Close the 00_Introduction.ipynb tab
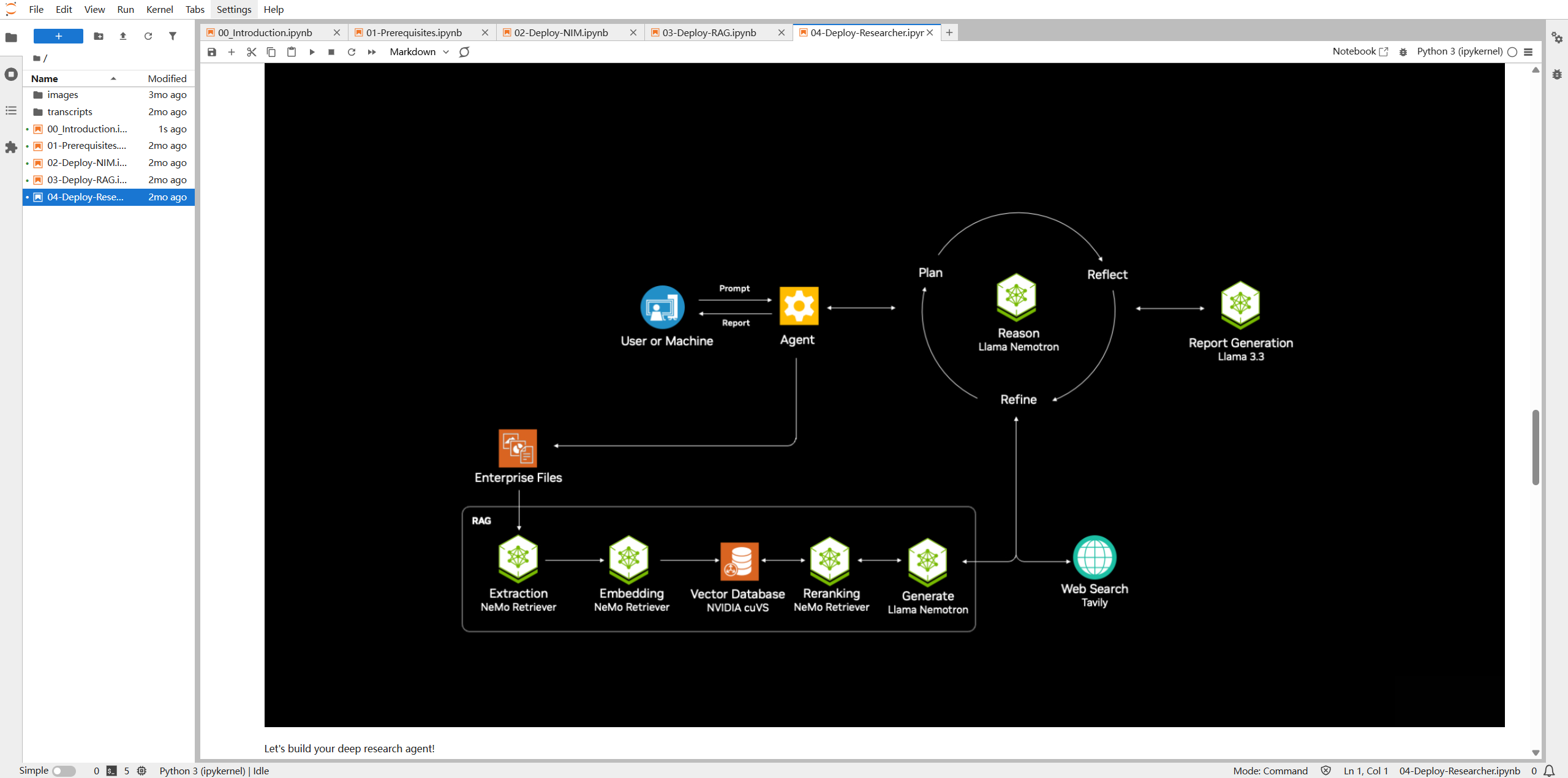 (337, 32)
